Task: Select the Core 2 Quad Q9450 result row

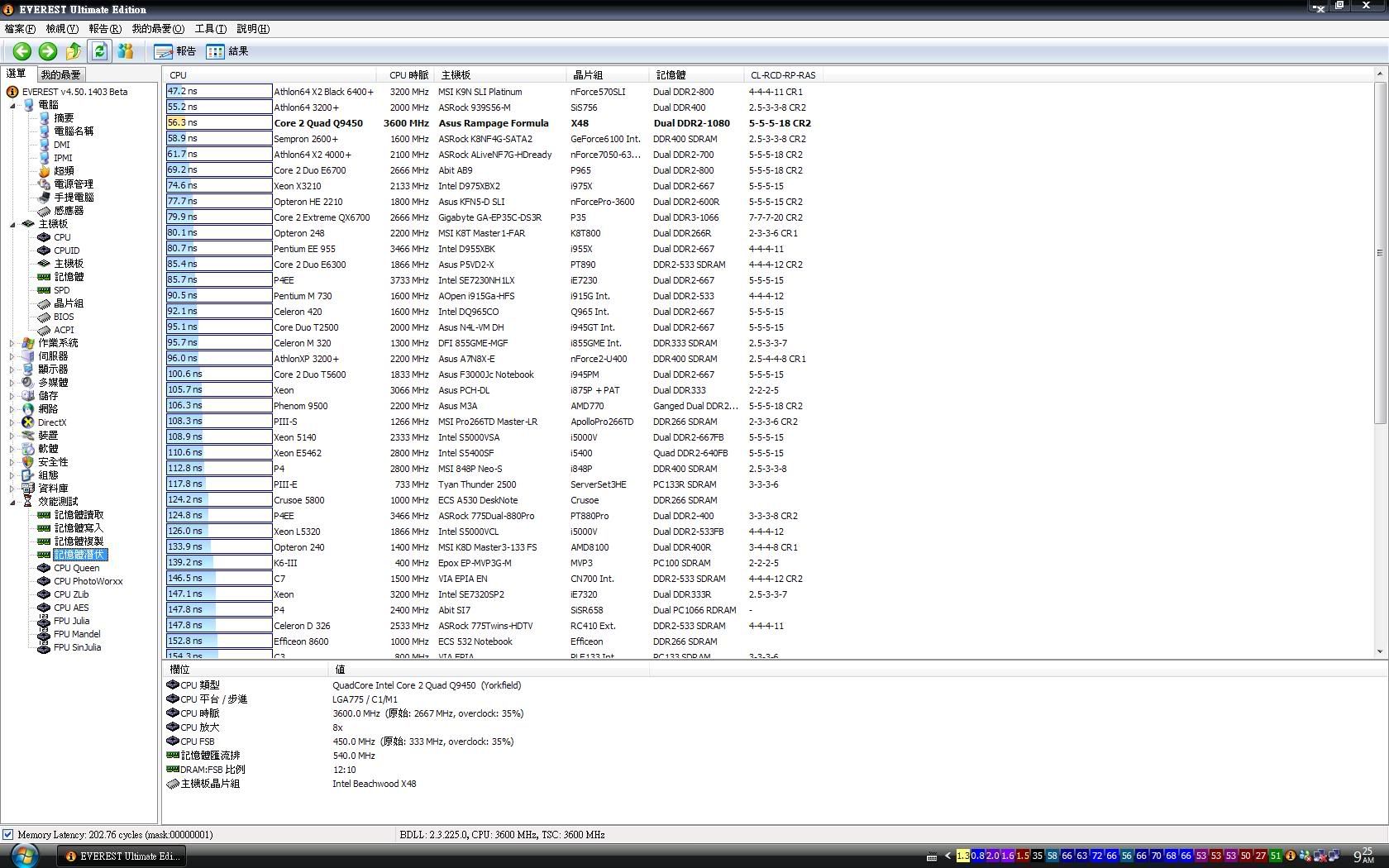Action: click(x=489, y=123)
